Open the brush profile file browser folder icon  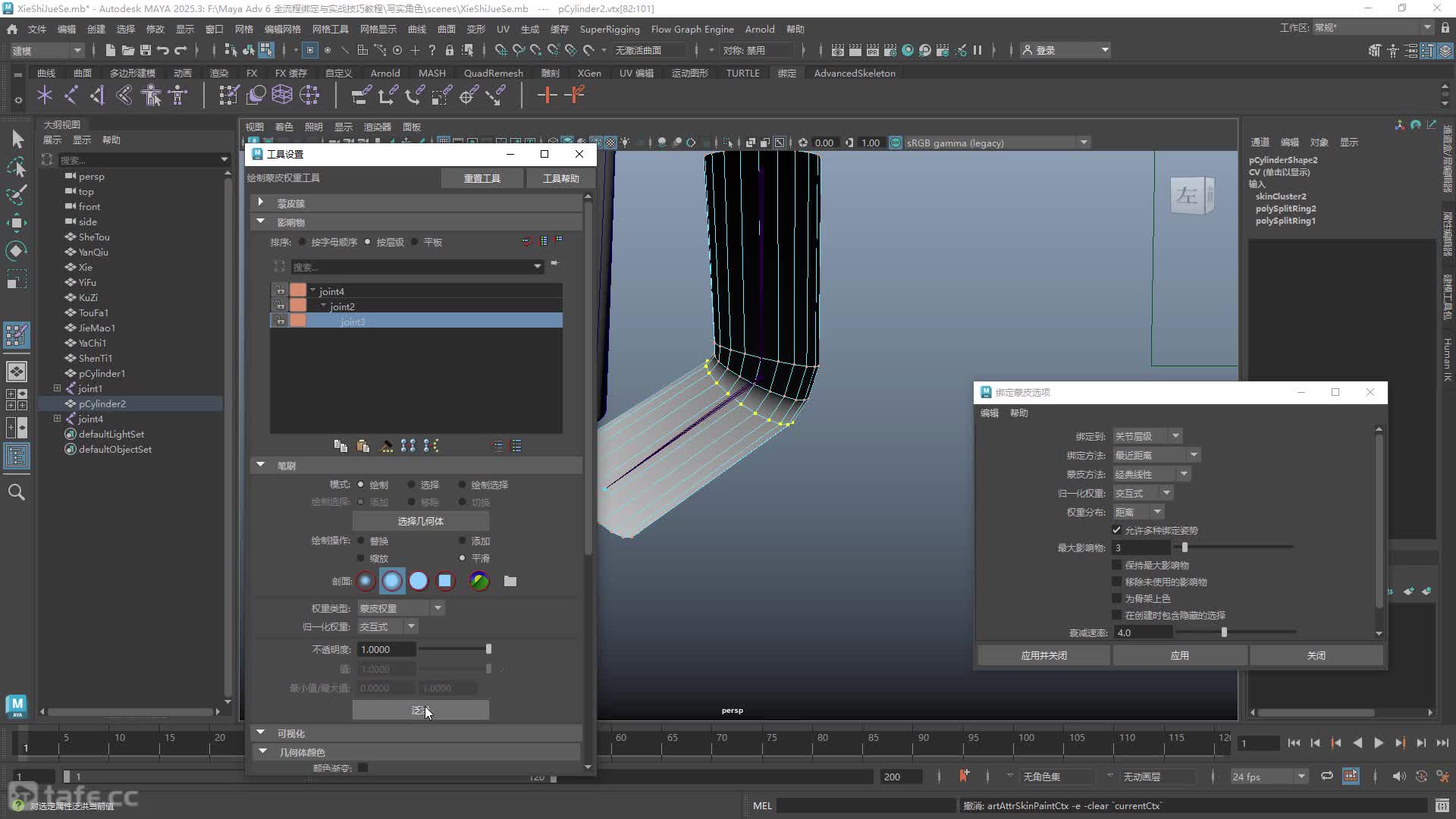(x=510, y=581)
